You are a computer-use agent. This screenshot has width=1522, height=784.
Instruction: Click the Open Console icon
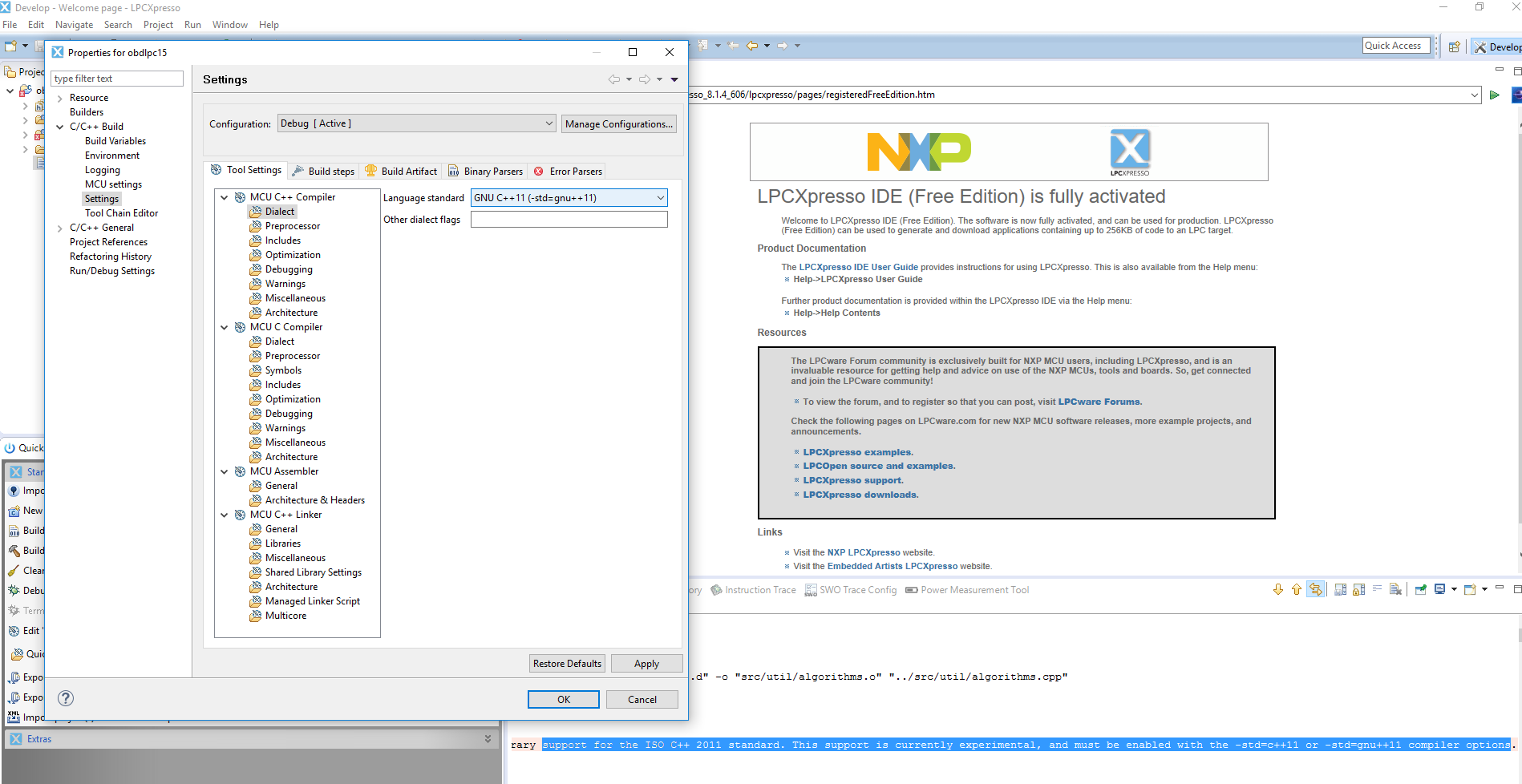coord(1470,590)
